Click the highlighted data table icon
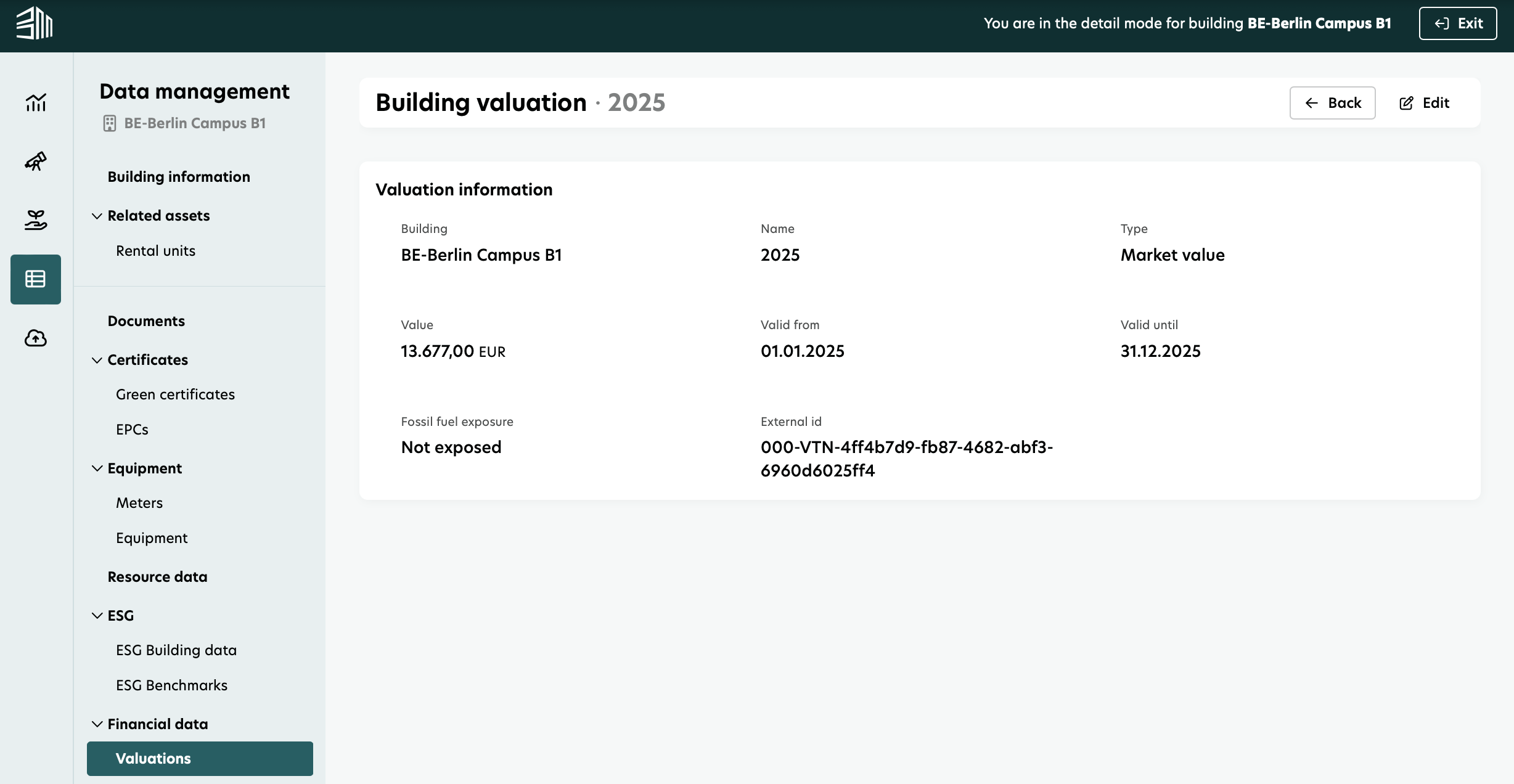 point(35,279)
